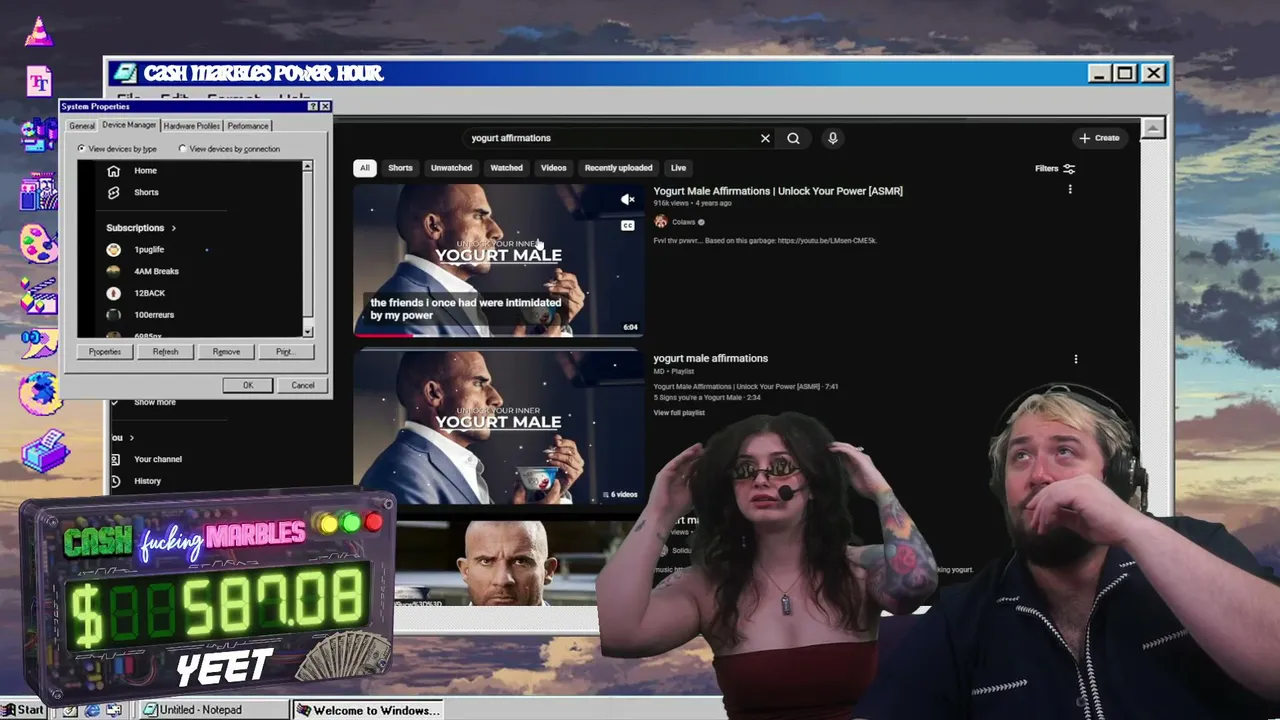Go to Home in the YouTube sidebar
This screenshot has height=720, width=1280.
pos(145,170)
